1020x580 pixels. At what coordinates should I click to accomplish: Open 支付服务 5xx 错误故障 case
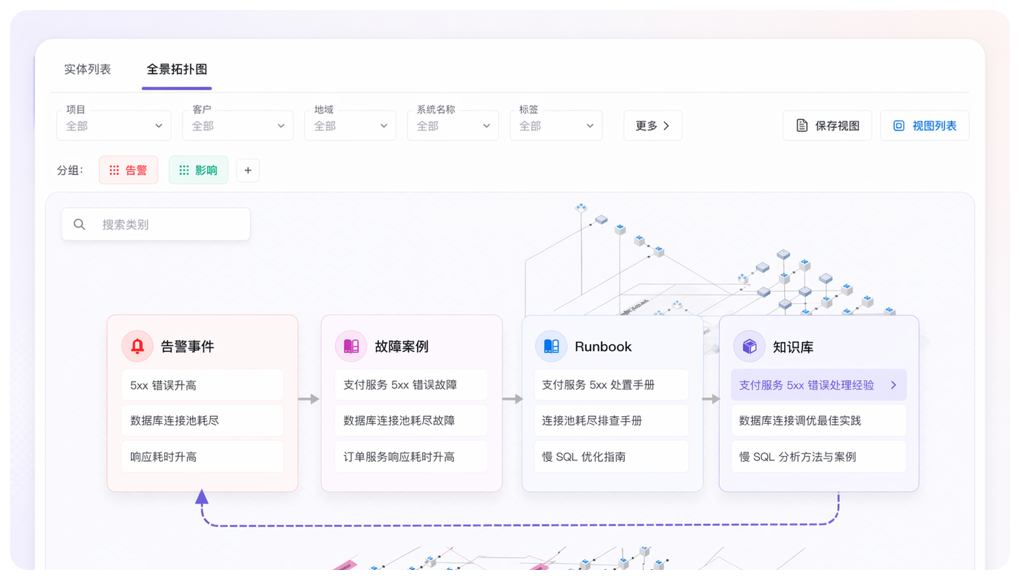click(x=411, y=385)
